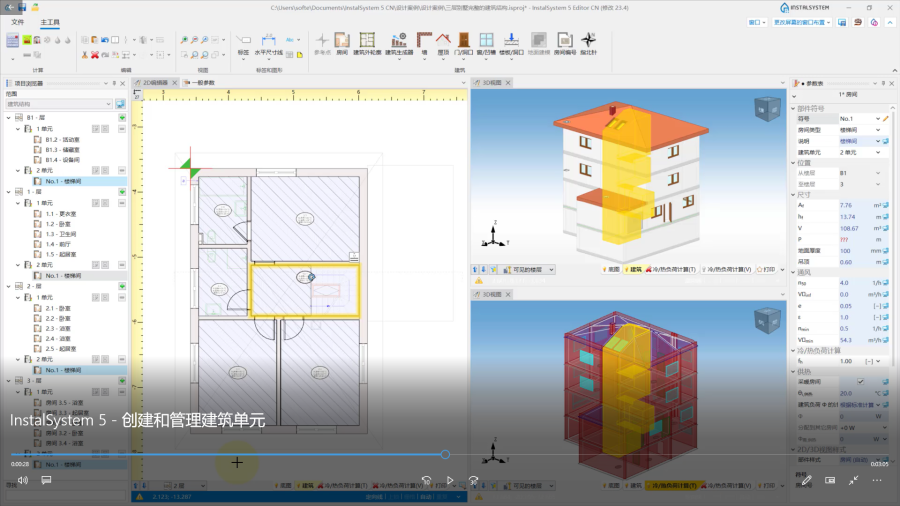Select the bottom 3D视图 tab
The height and width of the screenshot is (506, 900).
pos(492,294)
